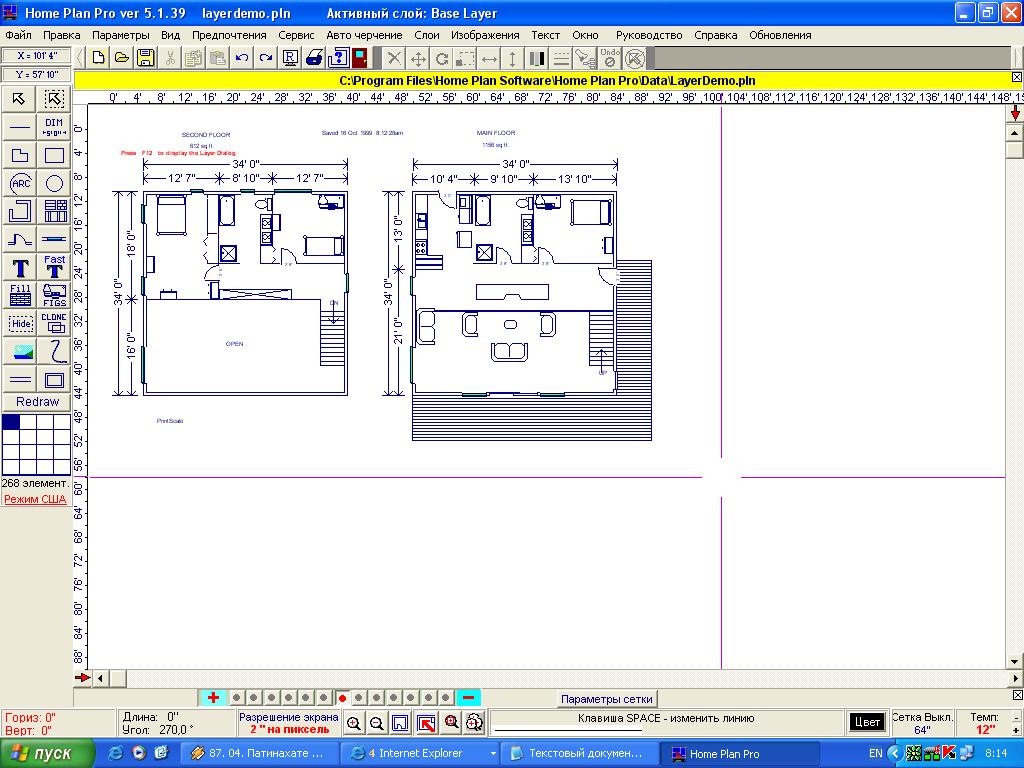The height and width of the screenshot is (768, 1024).
Task: Click the red plus layer button
Action: point(213,697)
